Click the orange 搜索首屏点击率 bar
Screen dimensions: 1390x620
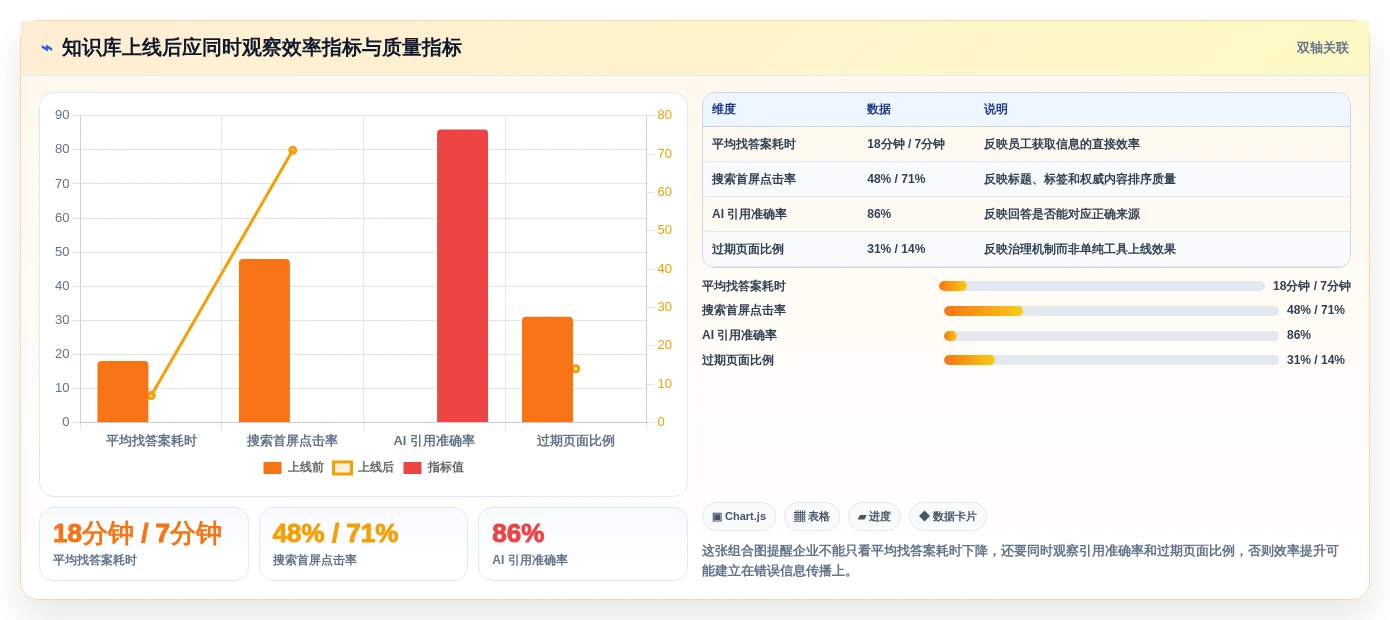pyautogui.click(x=264, y=340)
